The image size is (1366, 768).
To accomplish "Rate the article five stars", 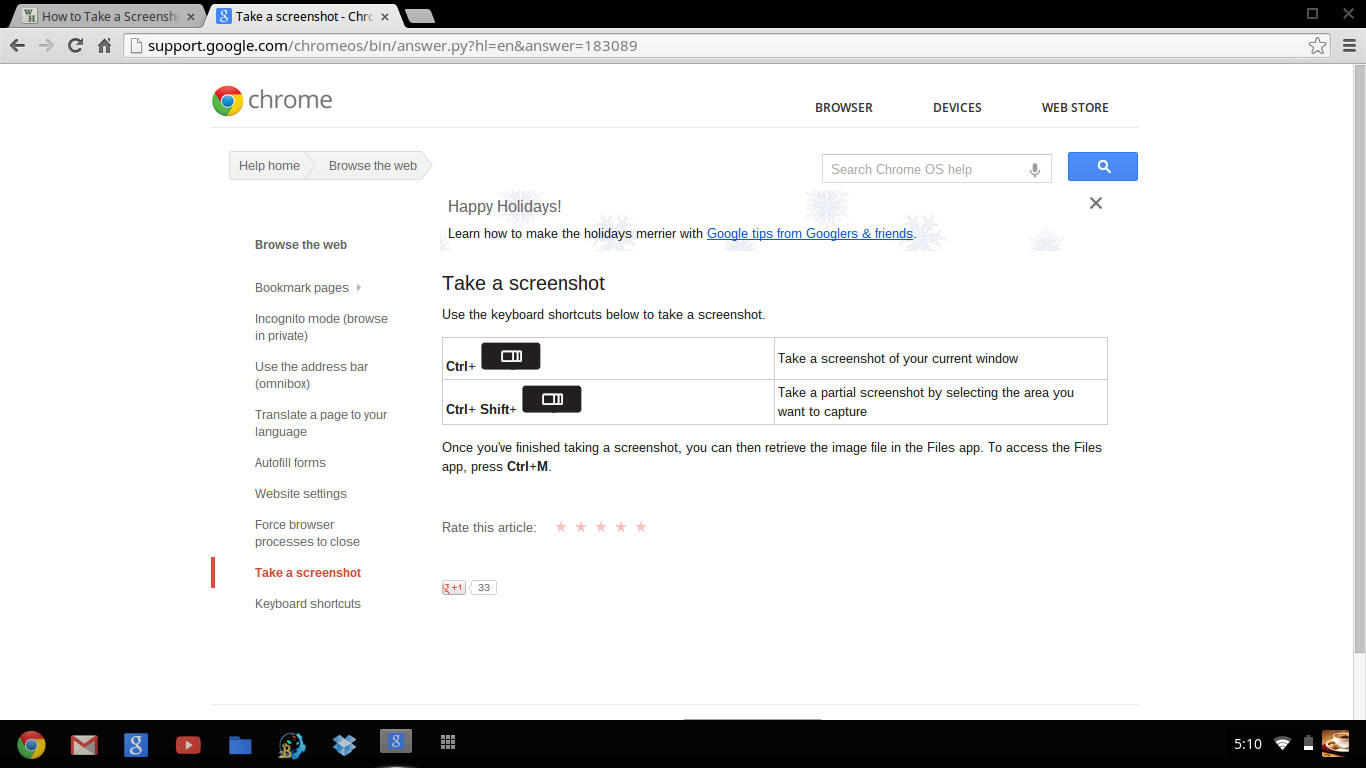I will (641, 527).
